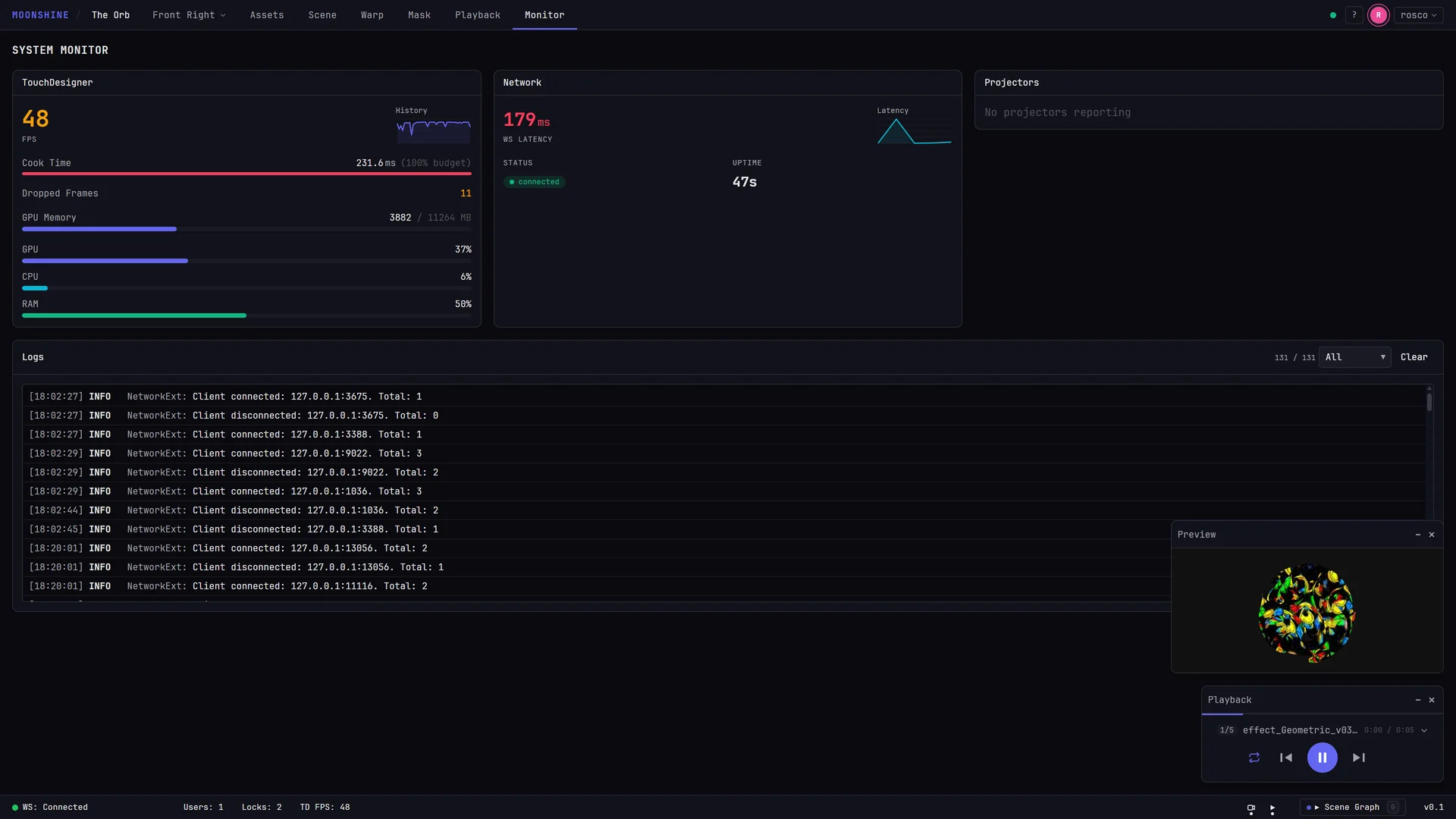Select log row 'Client connected: 127.0.0.1:3388'
The image size is (1456, 819).
point(724,435)
